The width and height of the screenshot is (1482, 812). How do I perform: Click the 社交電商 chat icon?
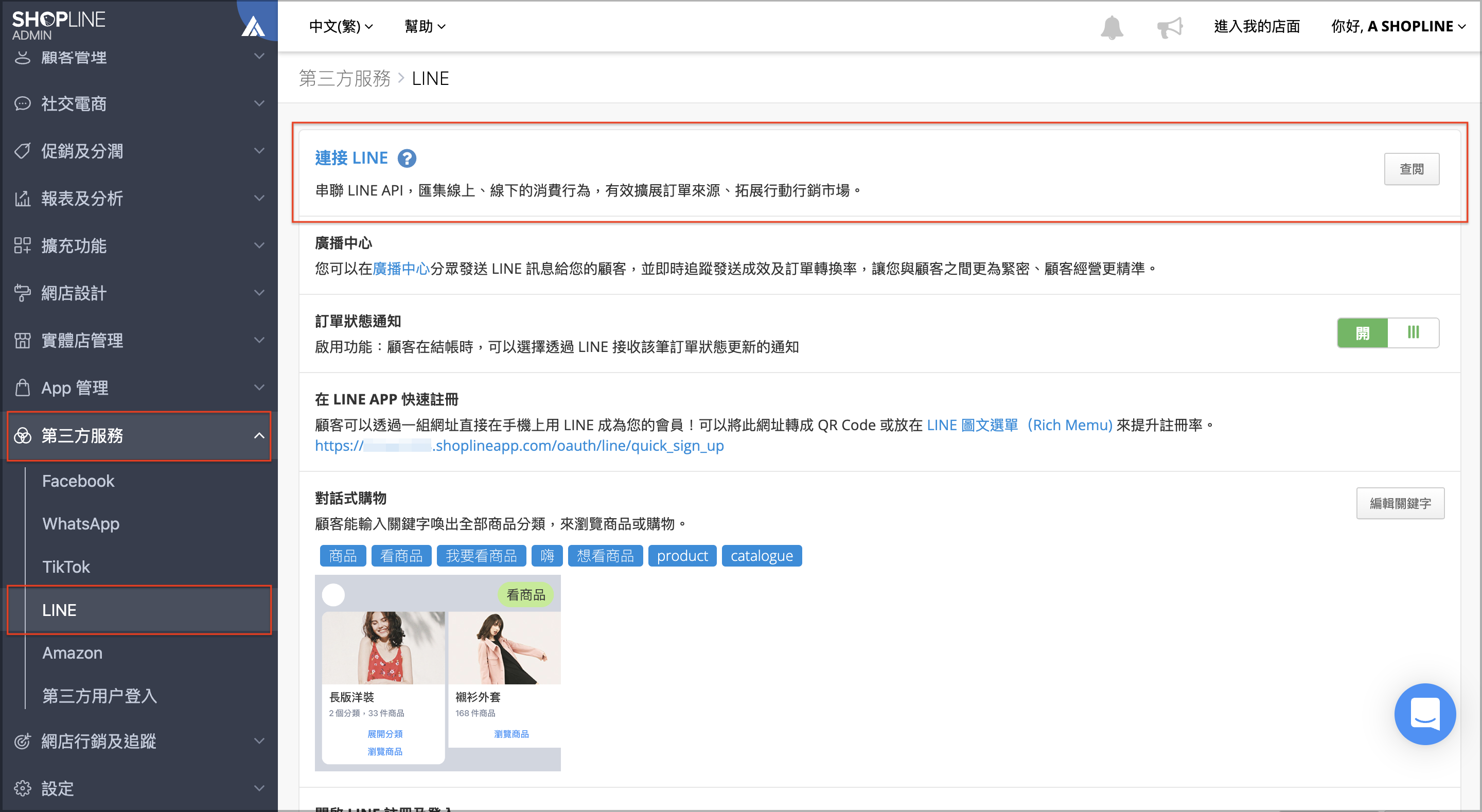[23, 103]
